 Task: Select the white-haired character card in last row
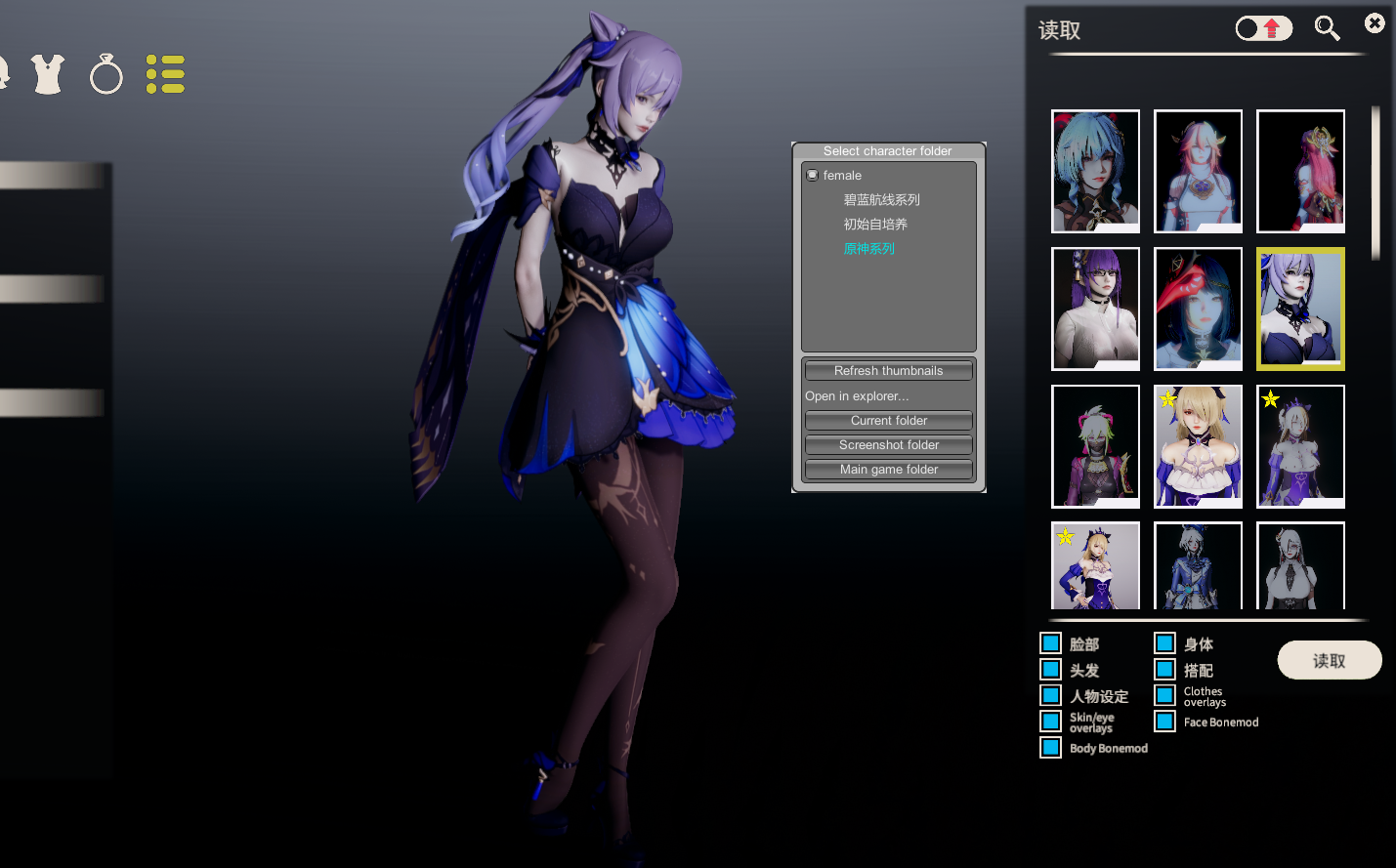1300,565
